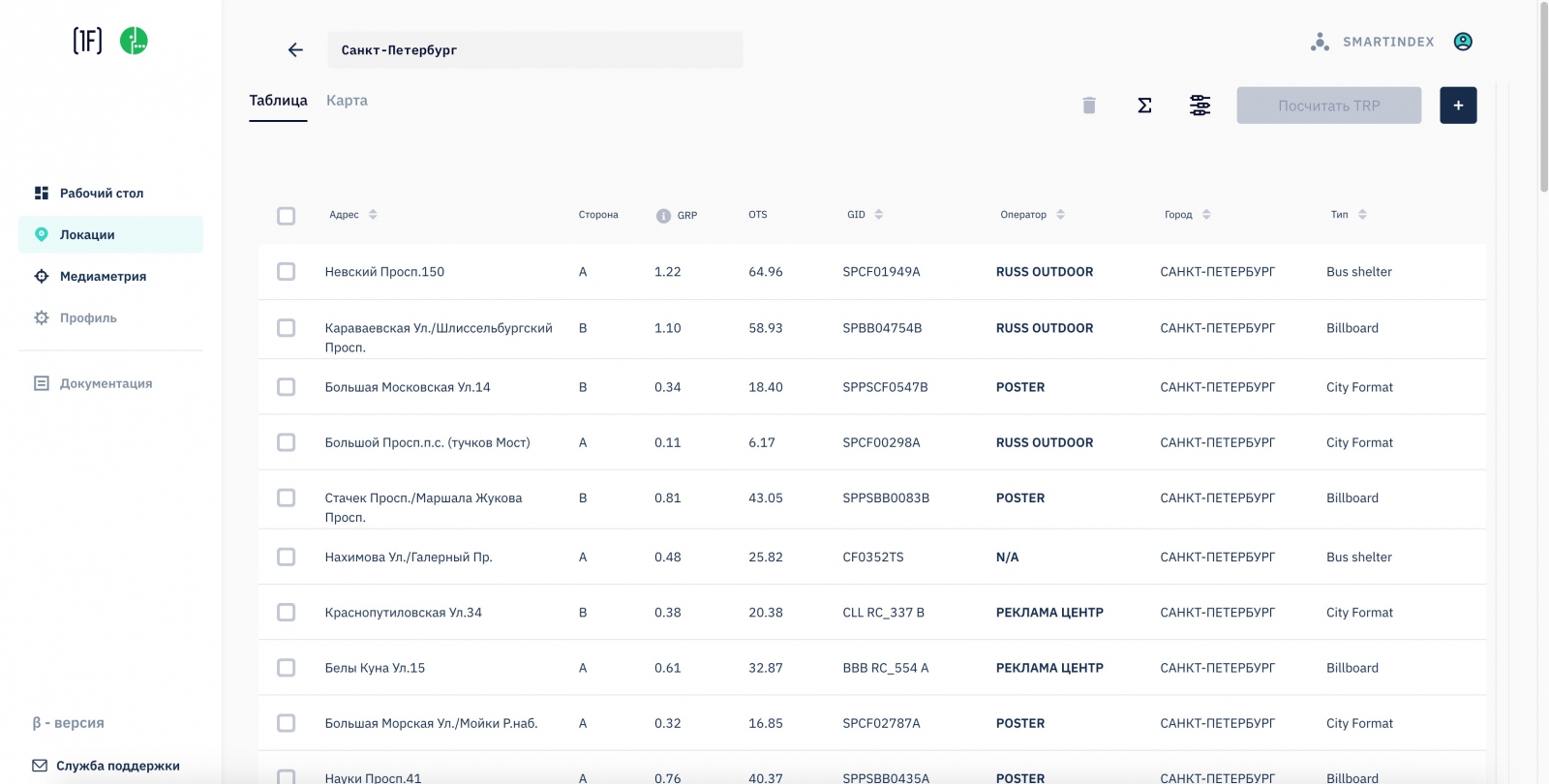
Task: Open the sigma summary icon
Action: click(1144, 106)
